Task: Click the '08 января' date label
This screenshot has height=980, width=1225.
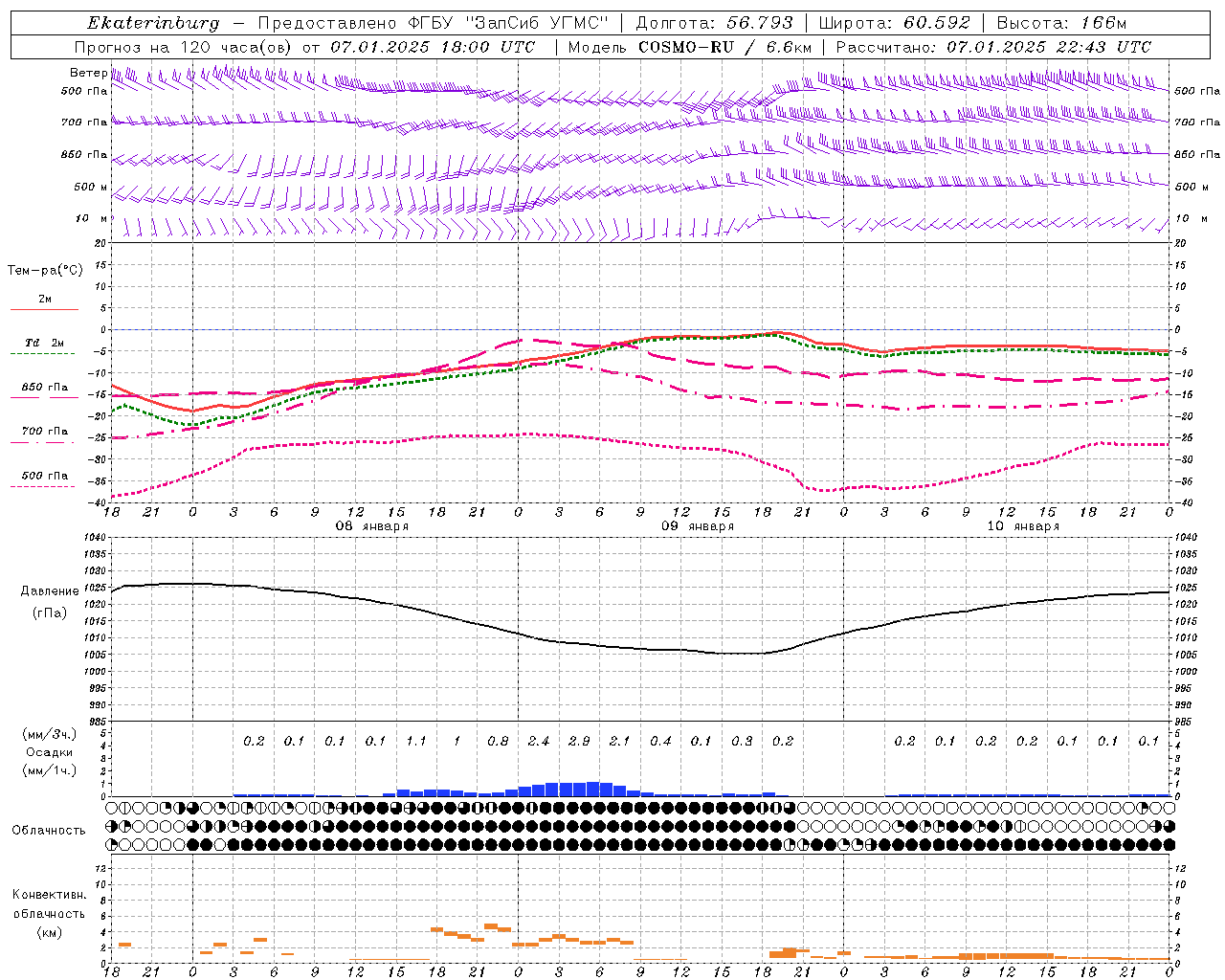Action: coord(371,526)
